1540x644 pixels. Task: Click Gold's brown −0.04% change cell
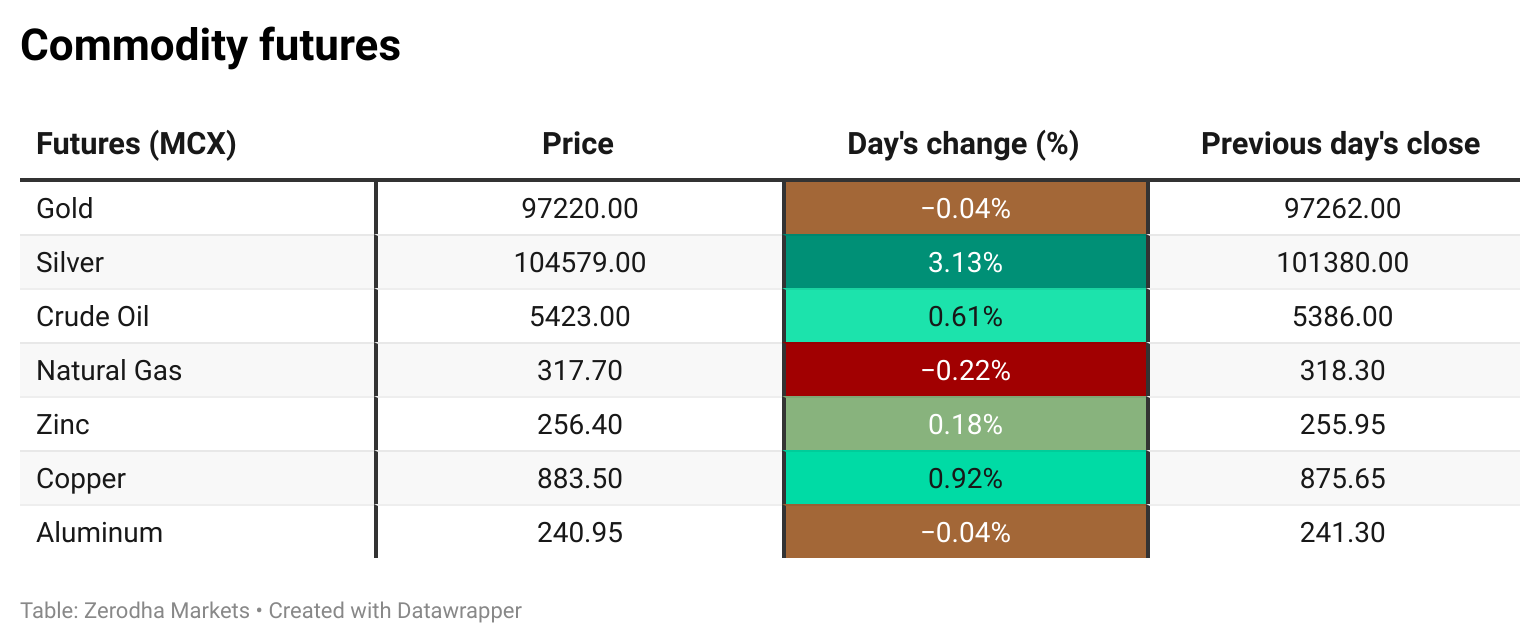pos(965,209)
